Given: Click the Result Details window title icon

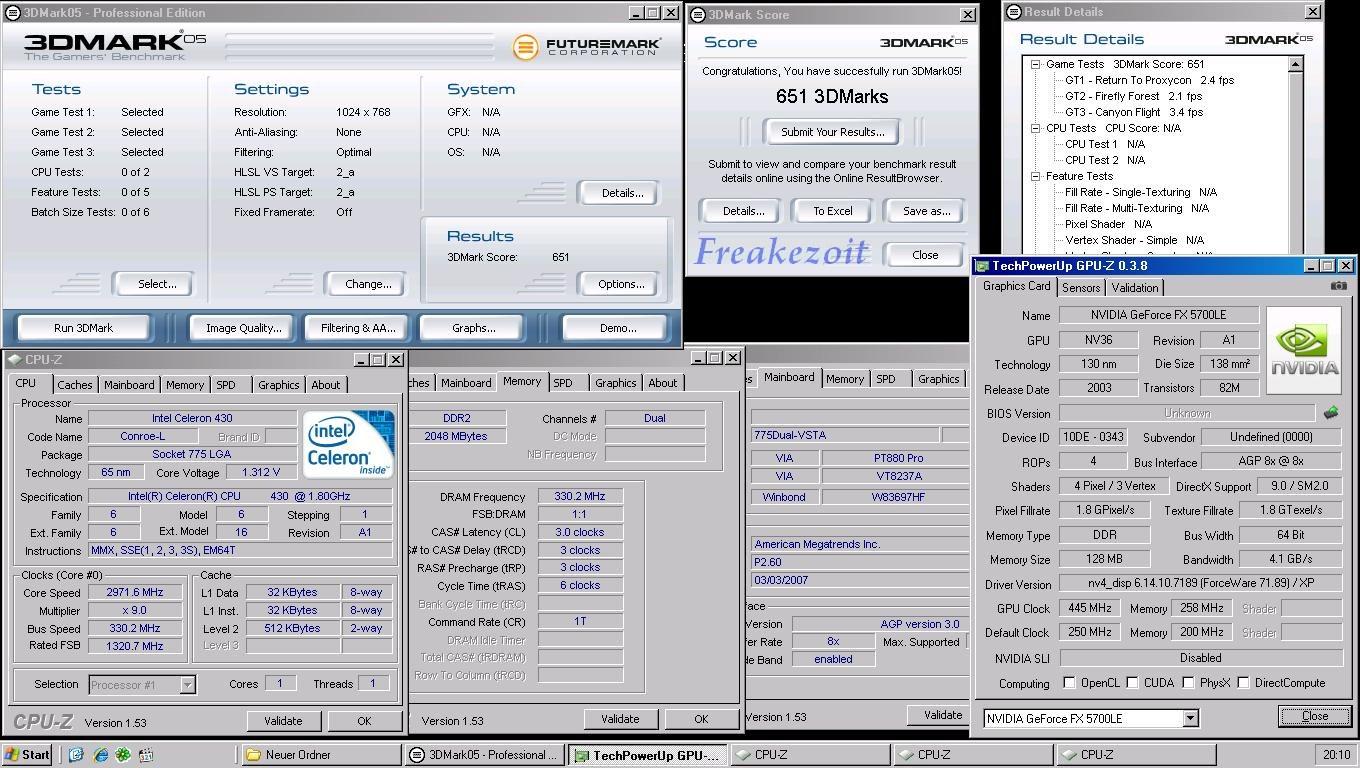Looking at the screenshot, I should click(x=1013, y=12).
